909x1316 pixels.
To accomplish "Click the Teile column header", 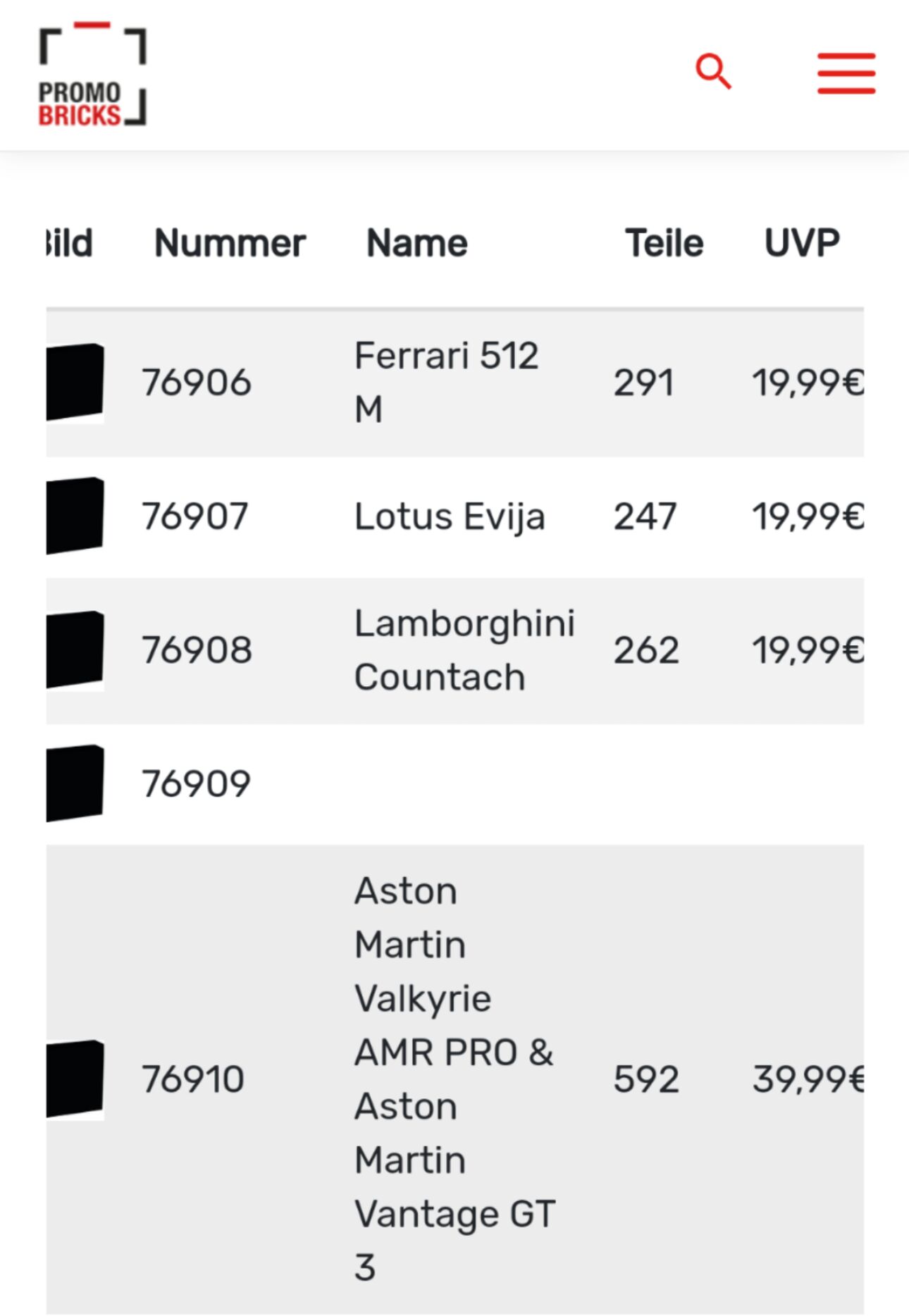I will pos(664,244).
